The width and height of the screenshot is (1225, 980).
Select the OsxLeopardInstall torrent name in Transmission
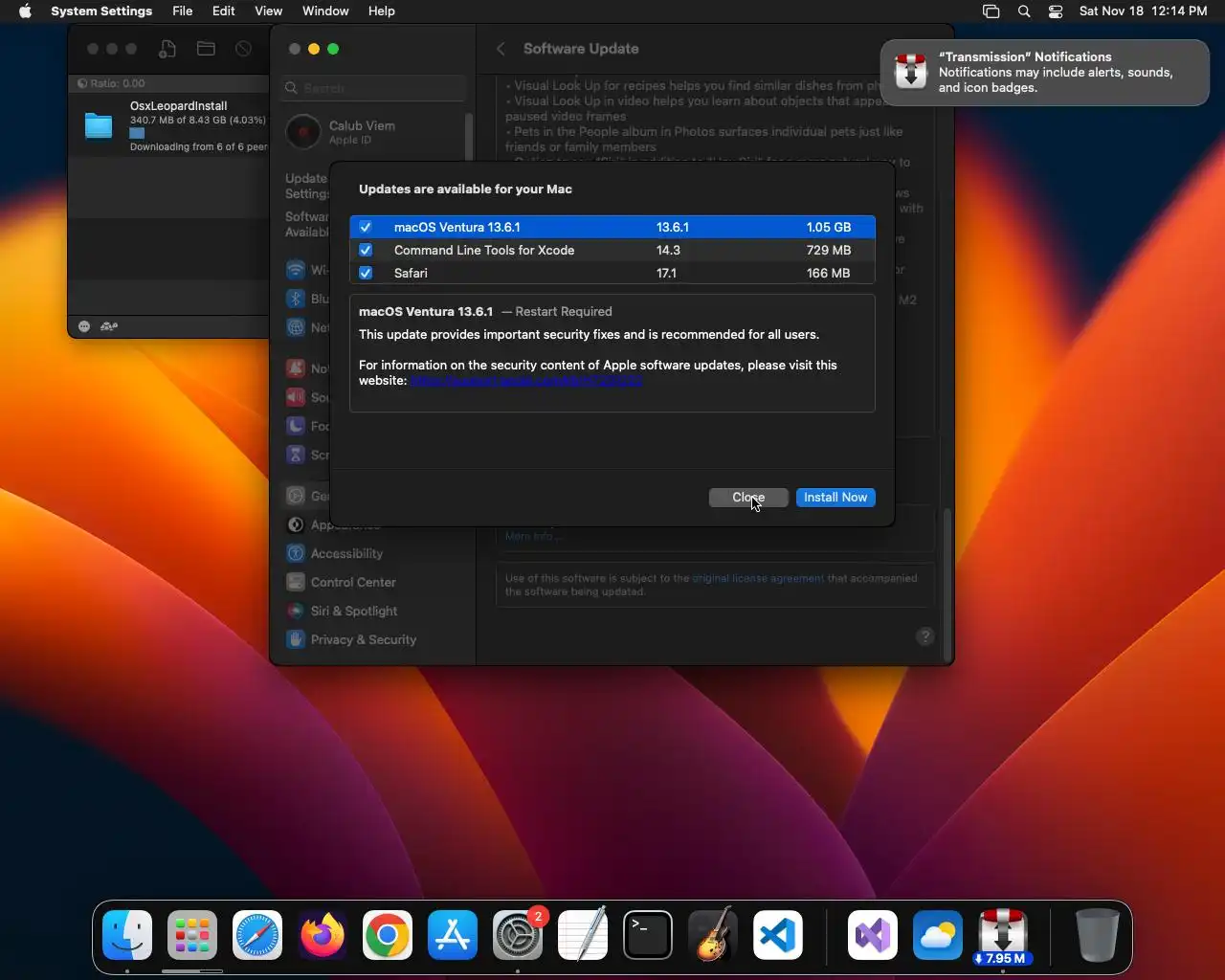pyautogui.click(x=178, y=106)
